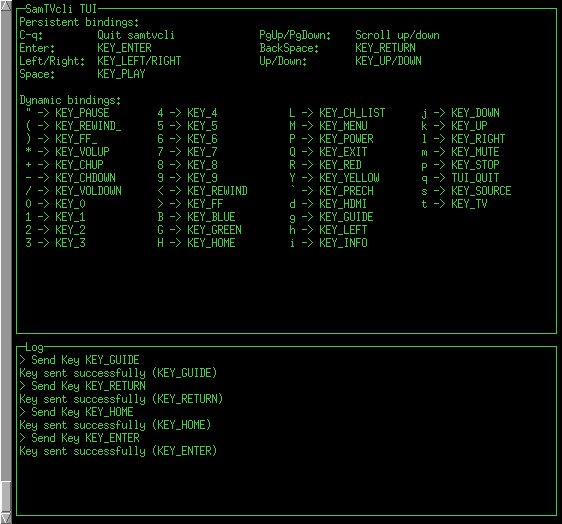Click log line '> Send Key KEY_HOME'
The height and width of the screenshot is (524, 562).
76,412
